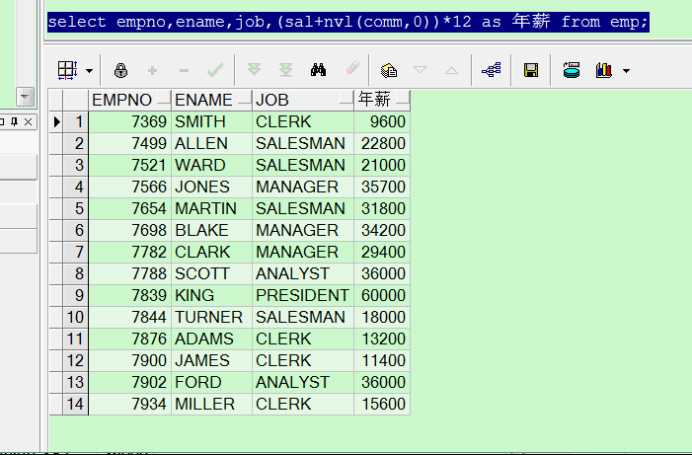Viewport: 692px width, 455px height.
Task: Select the FORD name cell
Action: tap(211, 382)
